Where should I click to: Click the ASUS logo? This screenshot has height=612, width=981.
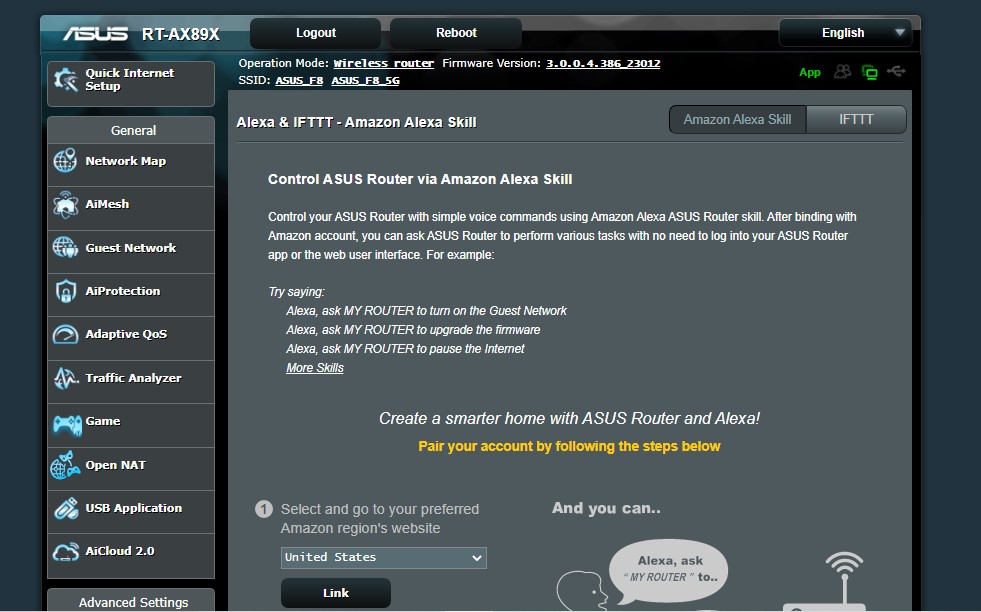point(95,33)
